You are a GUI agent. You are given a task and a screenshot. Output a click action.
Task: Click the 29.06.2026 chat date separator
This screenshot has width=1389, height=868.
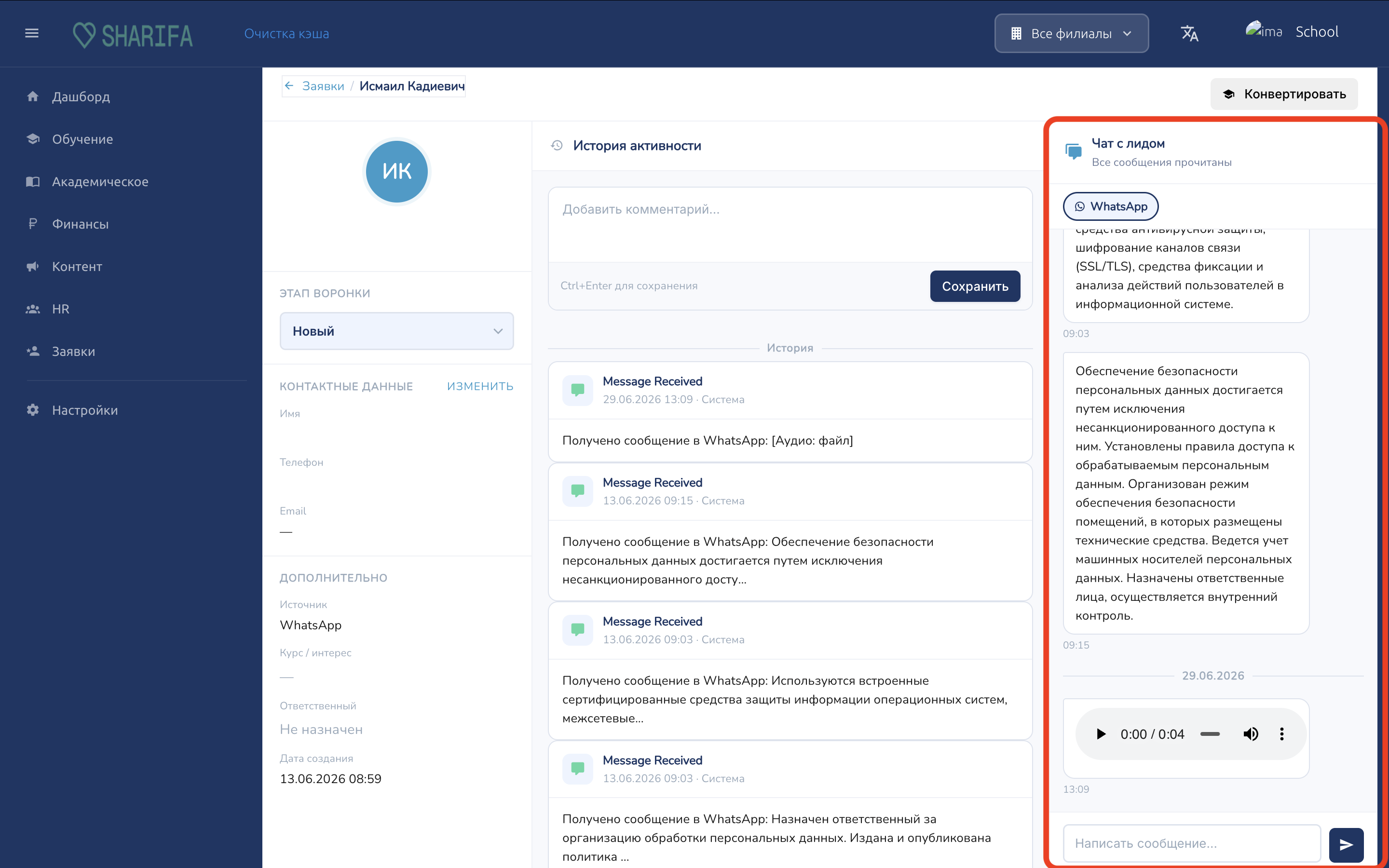pos(1213,676)
